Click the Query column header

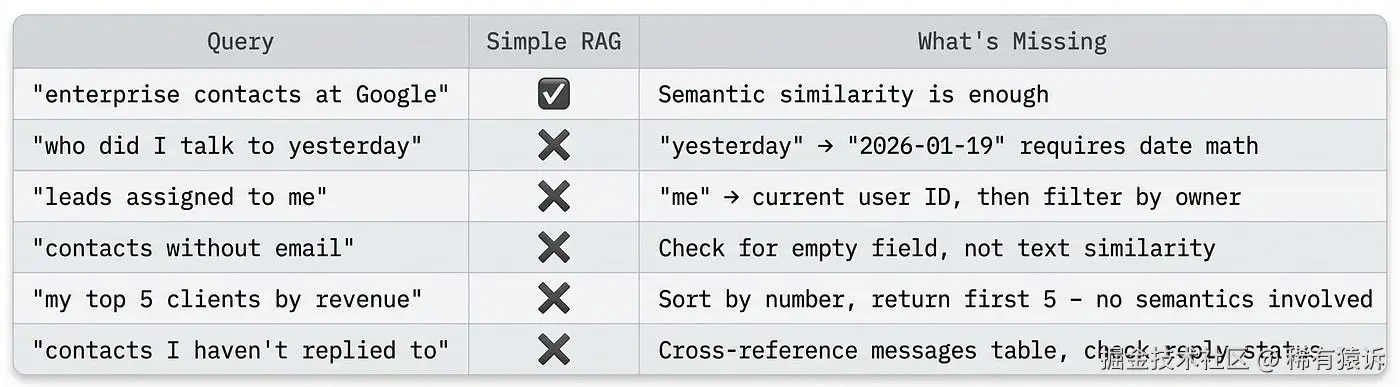(x=240, y=42)
